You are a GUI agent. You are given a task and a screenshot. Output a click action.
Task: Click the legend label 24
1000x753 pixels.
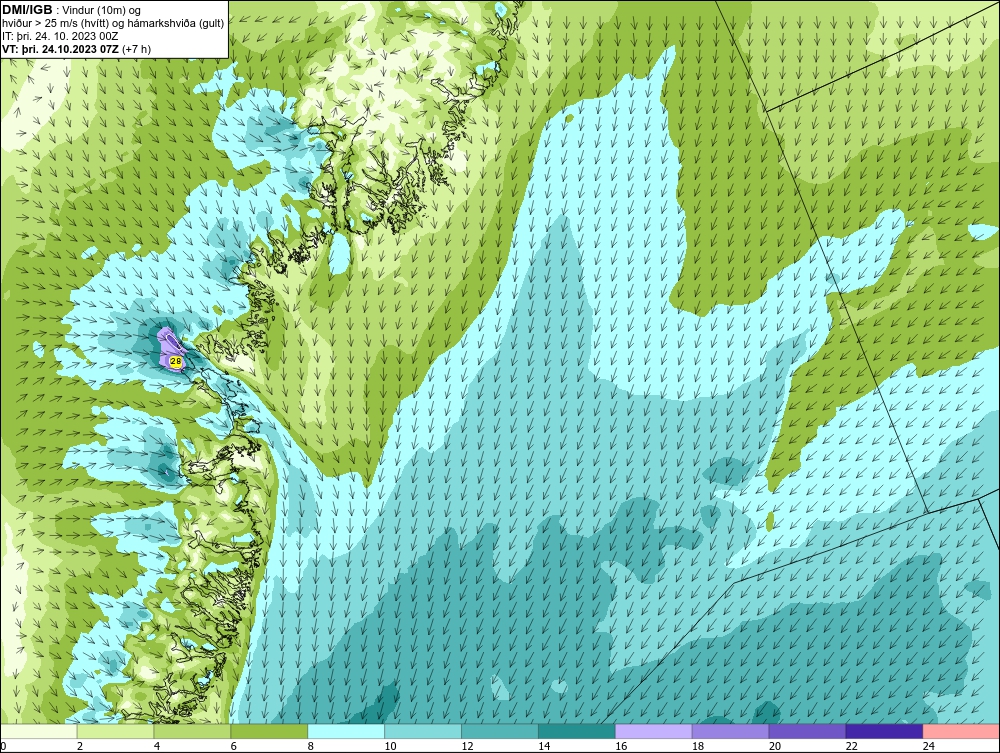929,746
